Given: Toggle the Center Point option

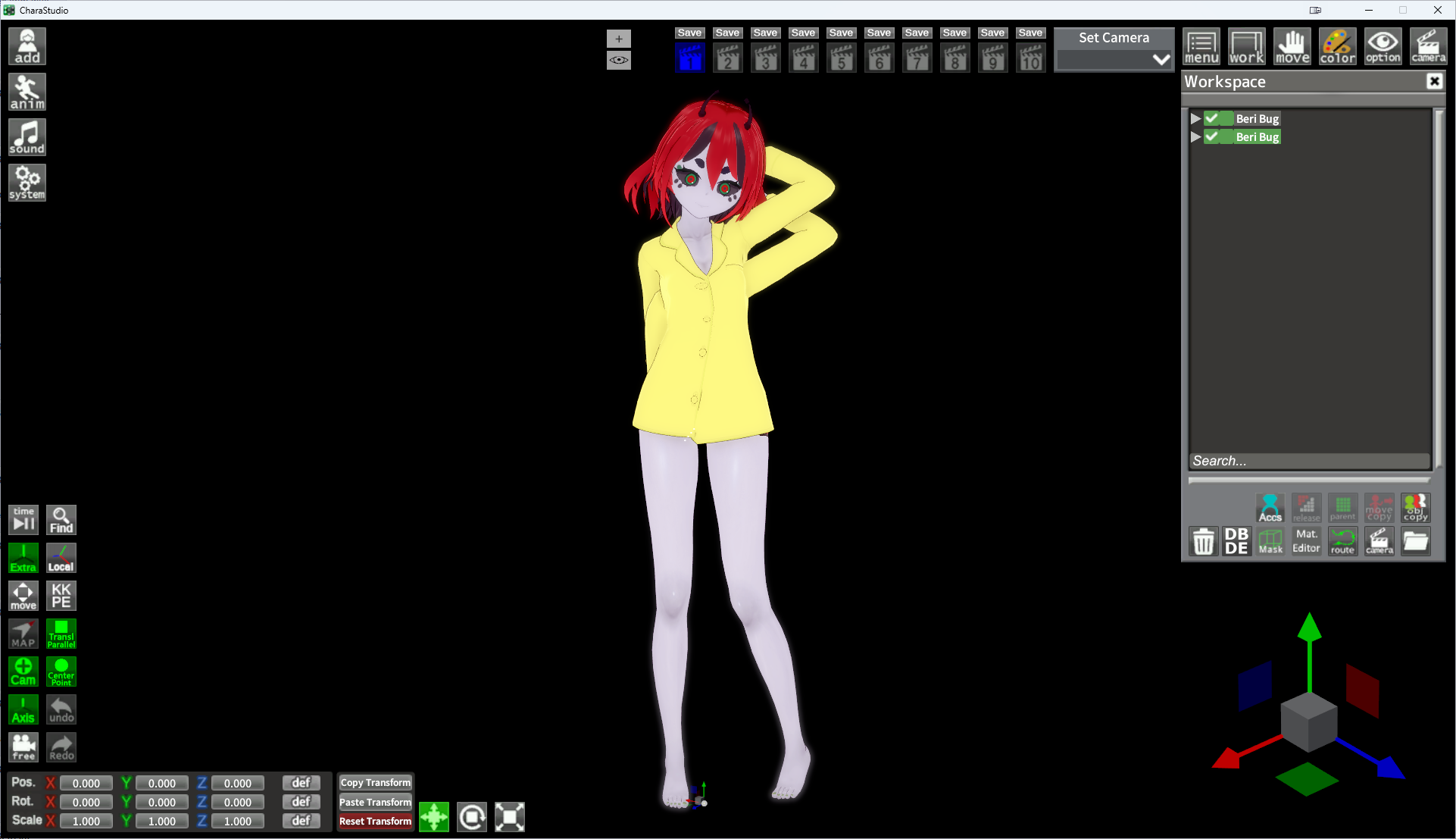Looking at the screenshot, I should [61, 672].
